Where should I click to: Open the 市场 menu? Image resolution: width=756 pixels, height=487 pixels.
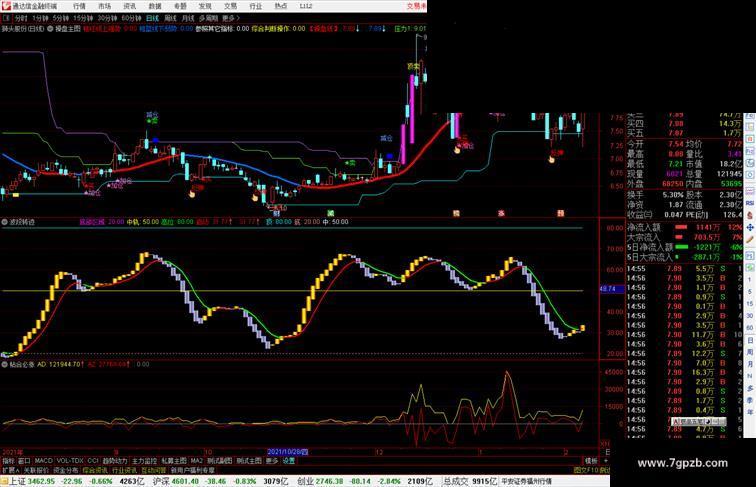tap(104, 6)
